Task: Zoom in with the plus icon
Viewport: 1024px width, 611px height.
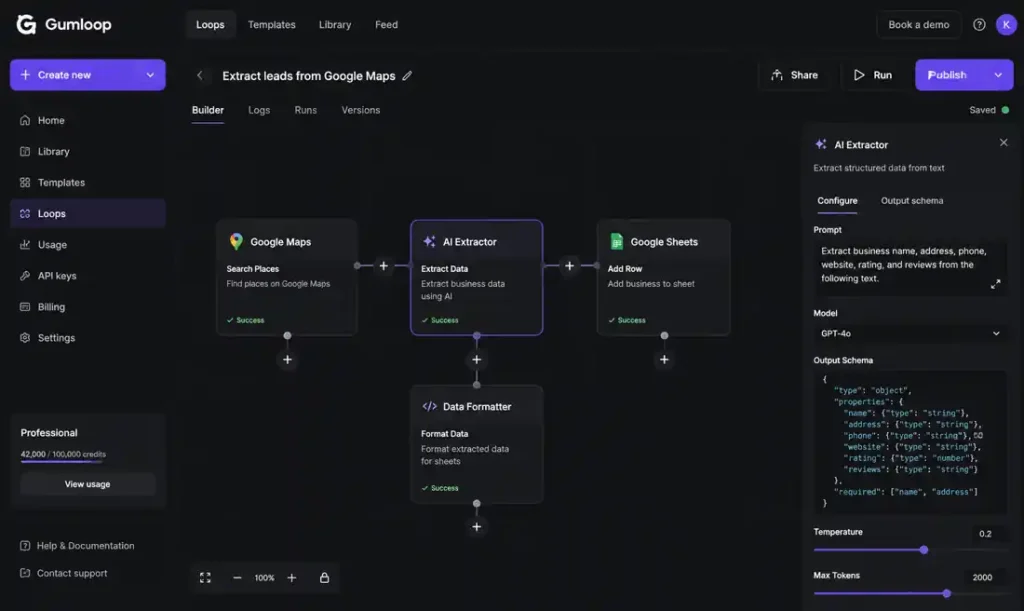Action: click(292, 578)
